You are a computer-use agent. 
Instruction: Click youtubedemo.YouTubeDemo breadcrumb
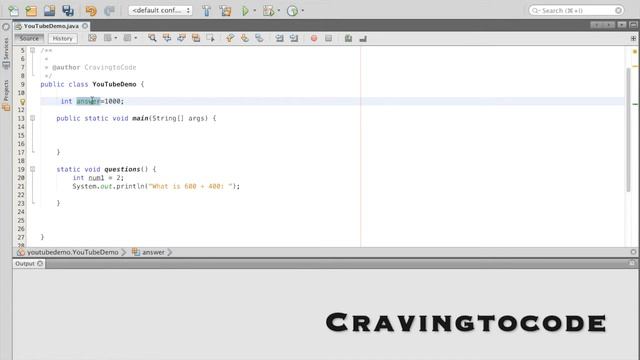coord(73,252)
